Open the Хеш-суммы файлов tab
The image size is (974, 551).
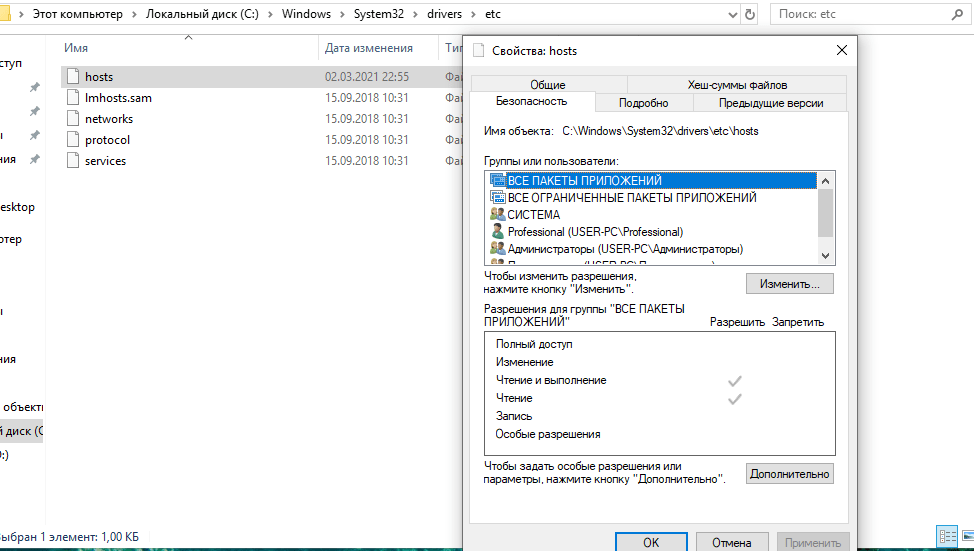(737, 84)
